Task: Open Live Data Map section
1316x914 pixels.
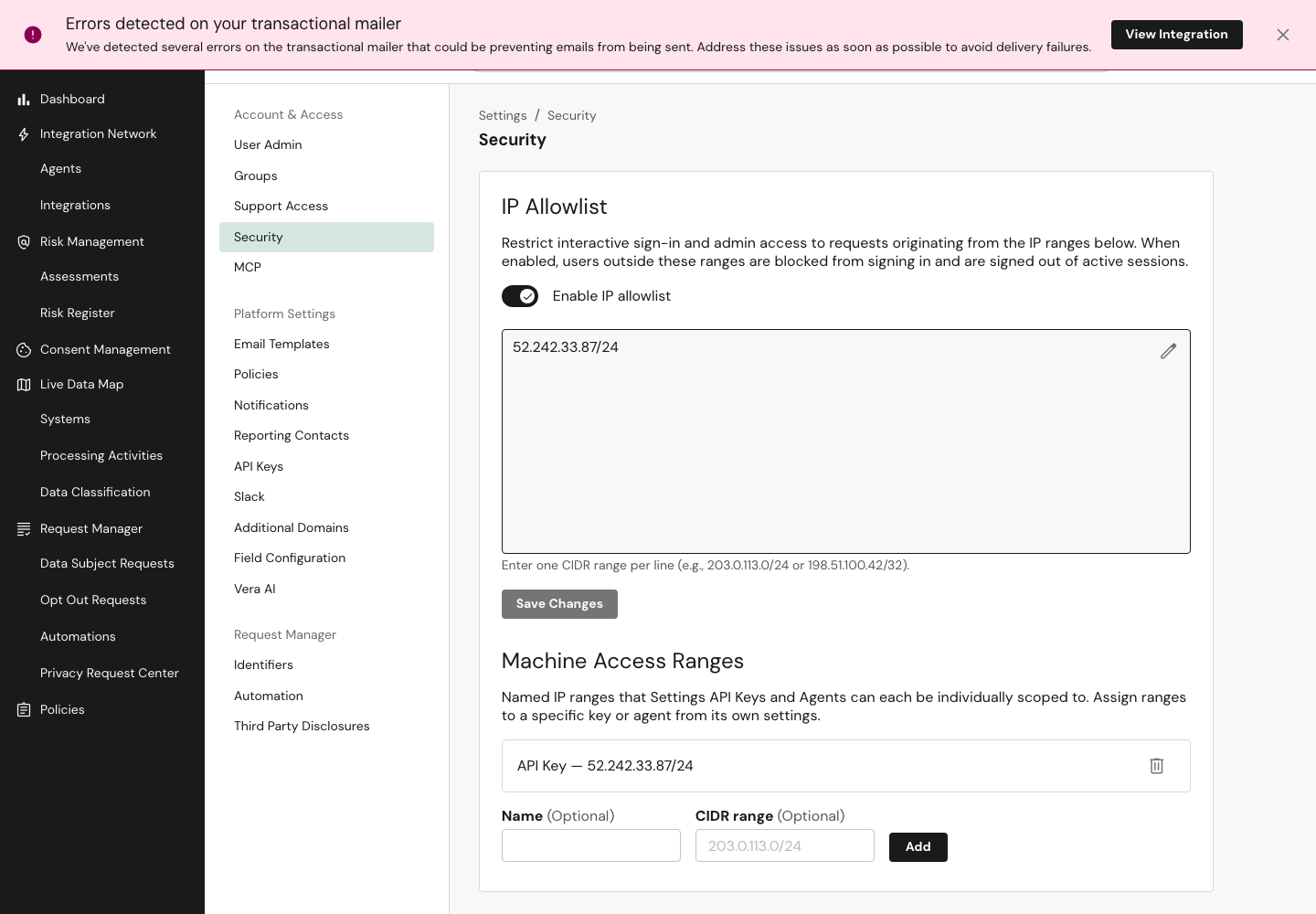Action: (x=81, y=385)
